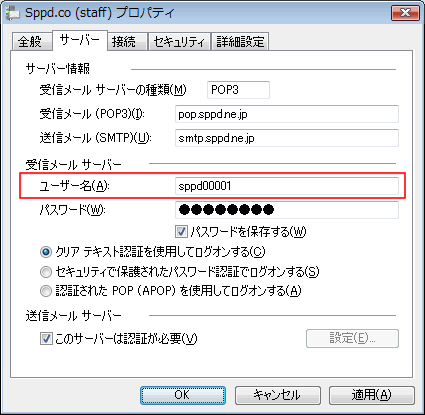Click the 送信メール (SMTP)(U) label
425x415 pixels.
95,138
